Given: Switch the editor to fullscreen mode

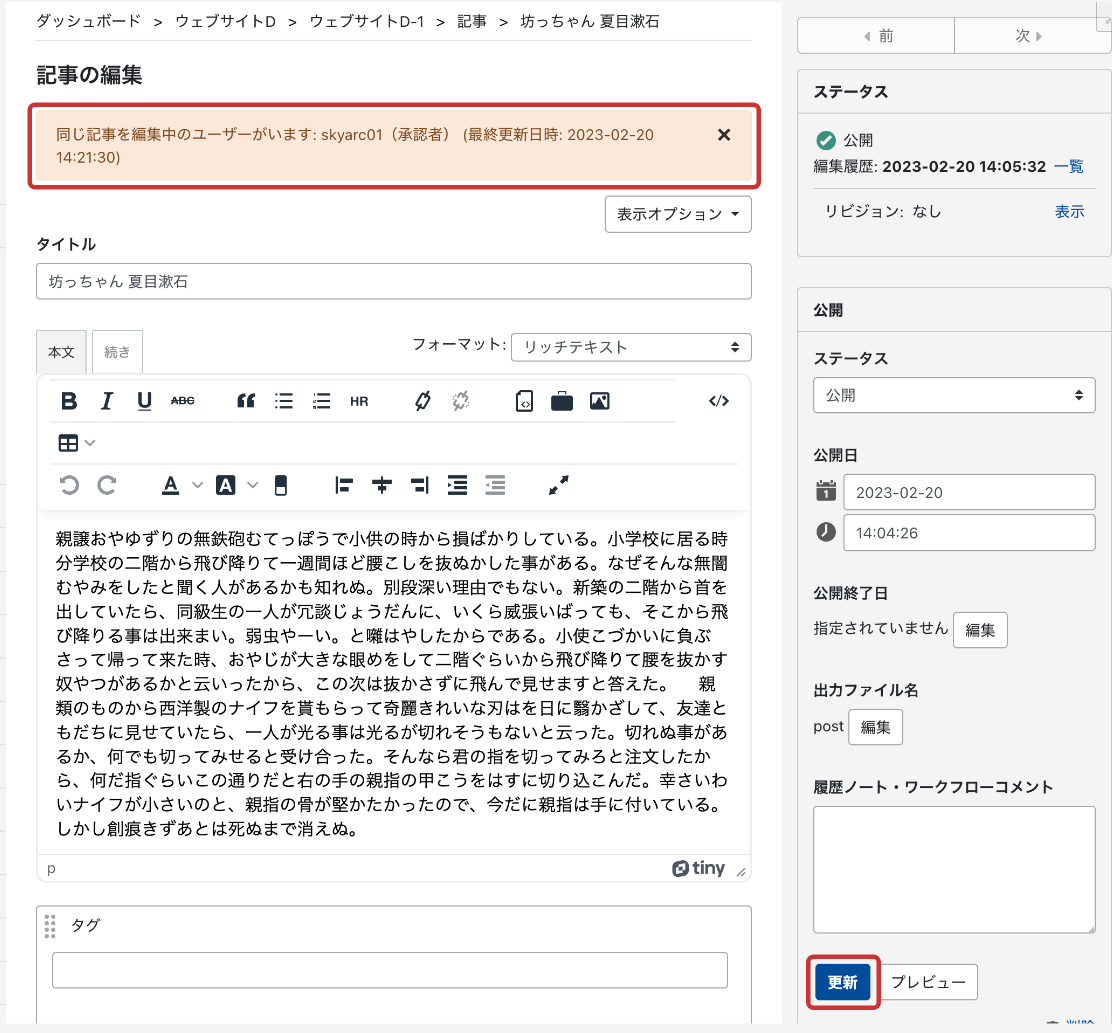Looking at the screenshot, I should click(x=559, y=485).
